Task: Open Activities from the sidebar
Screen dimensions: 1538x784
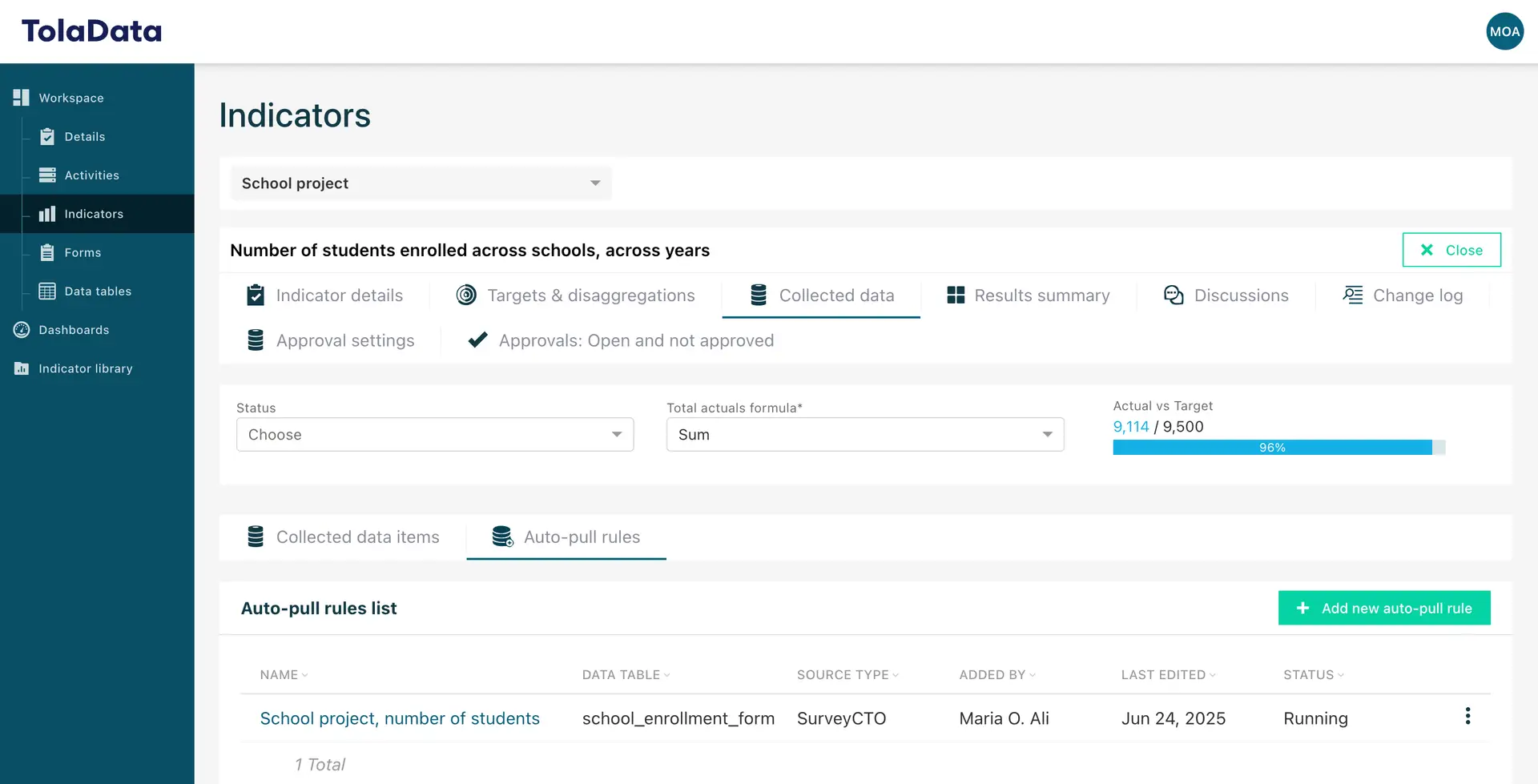Action: [90, 175]
